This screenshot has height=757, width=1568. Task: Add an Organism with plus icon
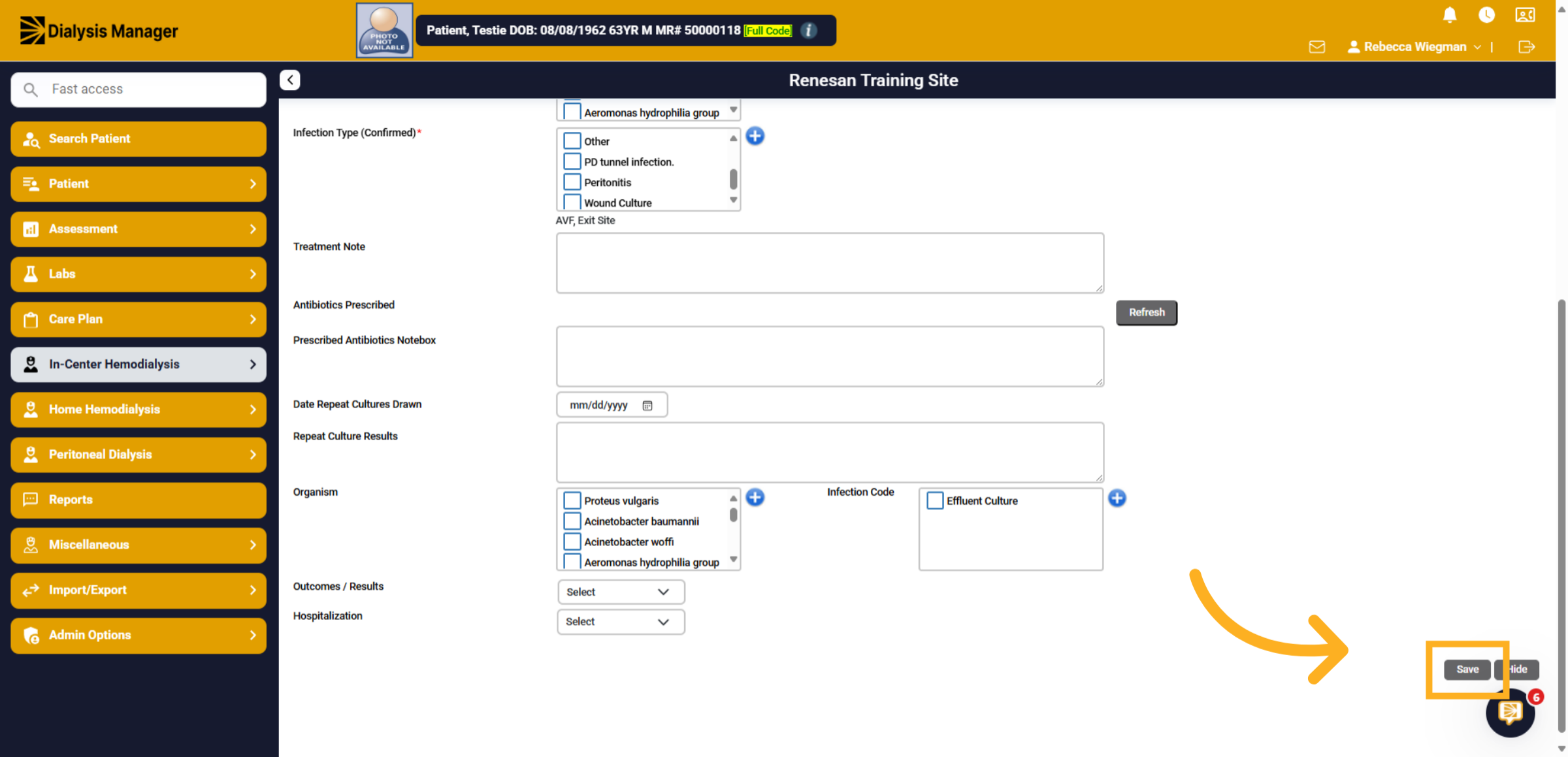[755, 498]
